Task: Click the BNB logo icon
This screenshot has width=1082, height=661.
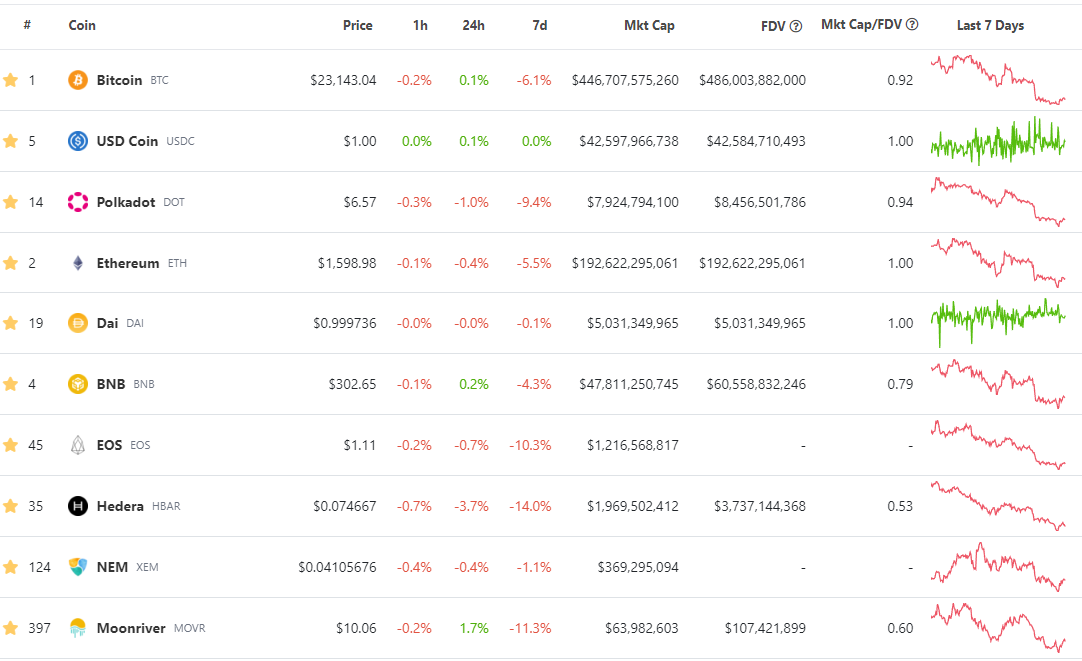Action: (x=78, y=384)
